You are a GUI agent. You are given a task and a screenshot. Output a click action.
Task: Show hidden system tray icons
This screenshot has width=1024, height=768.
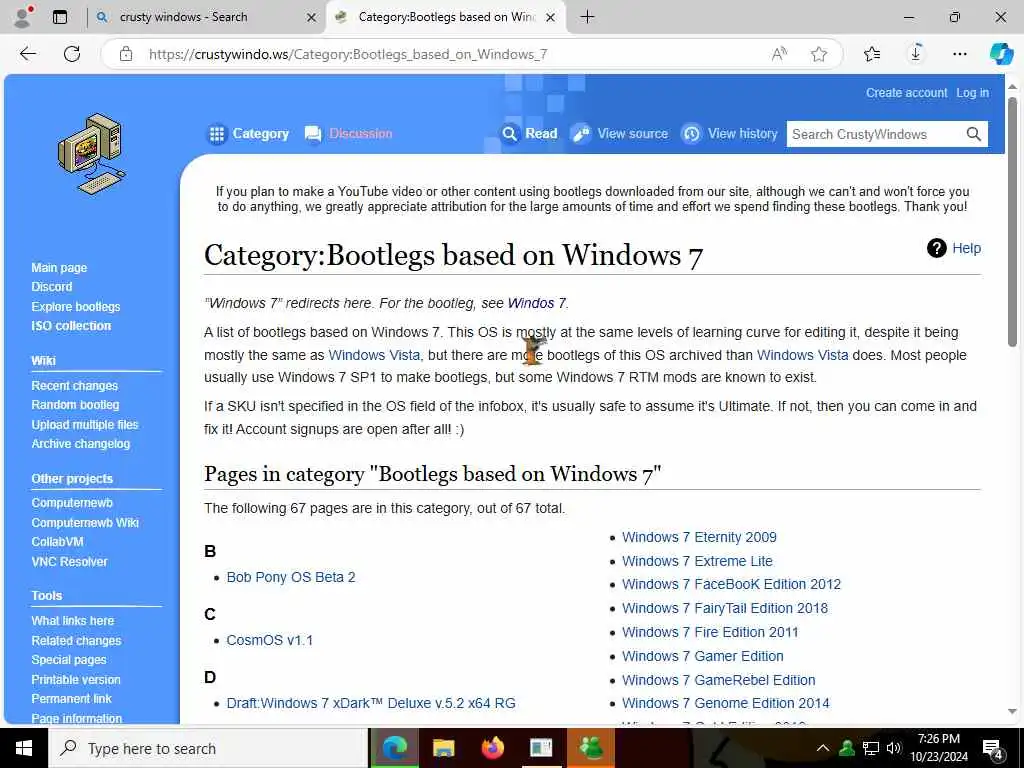coord(823,748)
